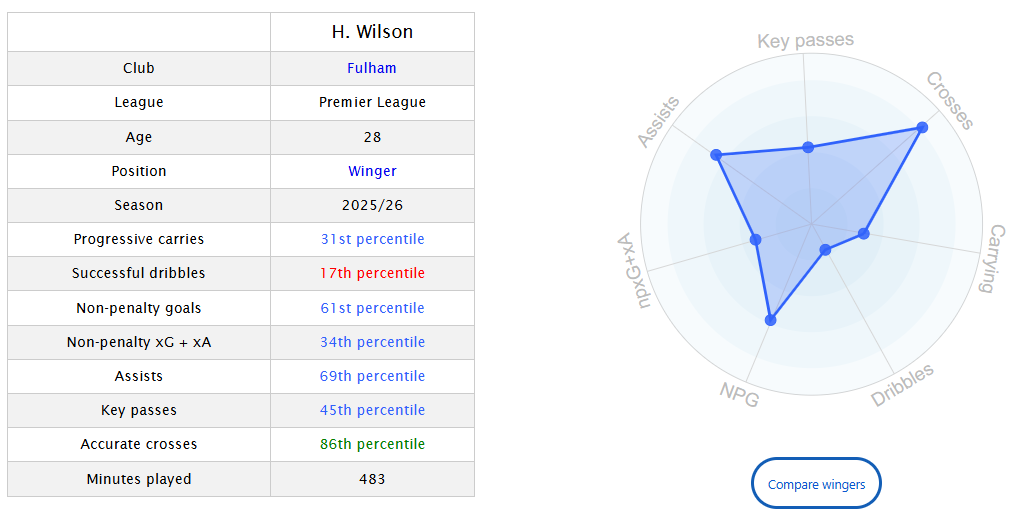The image size is (1019, 523).
Task: Click the npxG+xA radar data point
Action: [756, 239]
